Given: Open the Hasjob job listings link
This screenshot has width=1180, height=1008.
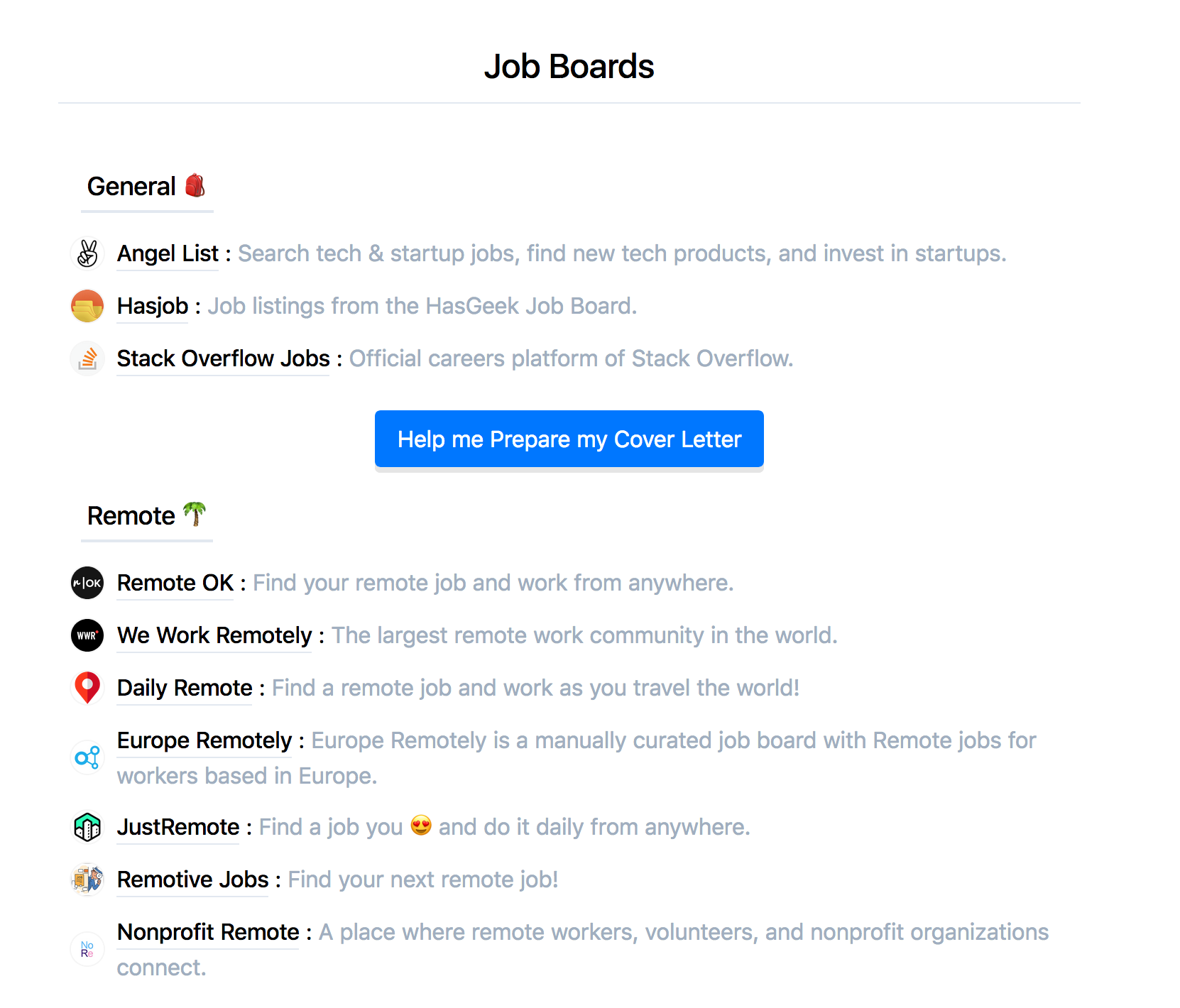Looking at the screenshot, I should pos(152,306).
